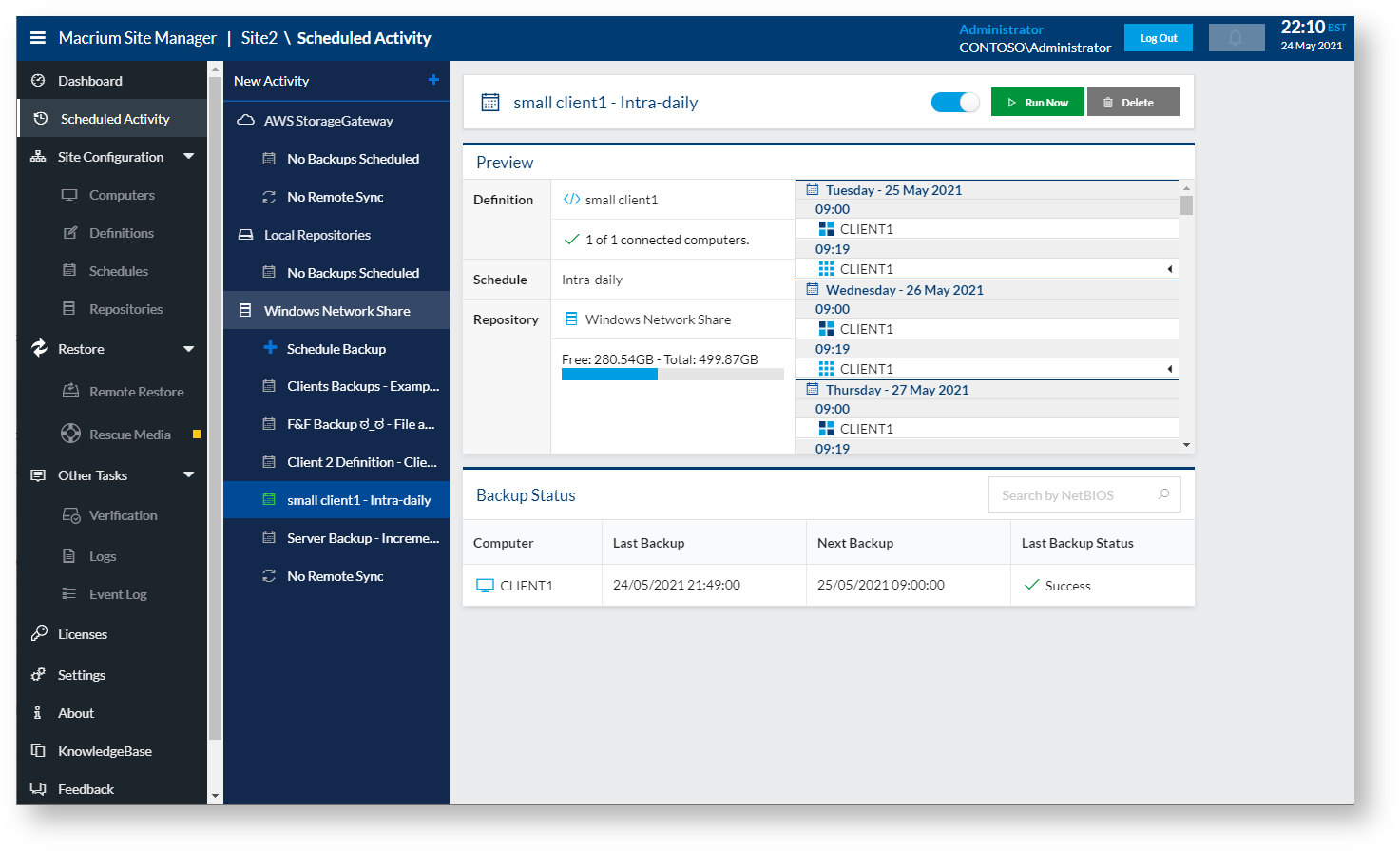Open Windows Network Share repository link in Preview
Viewport: 1400px width, 851px height.
(658, 319)
